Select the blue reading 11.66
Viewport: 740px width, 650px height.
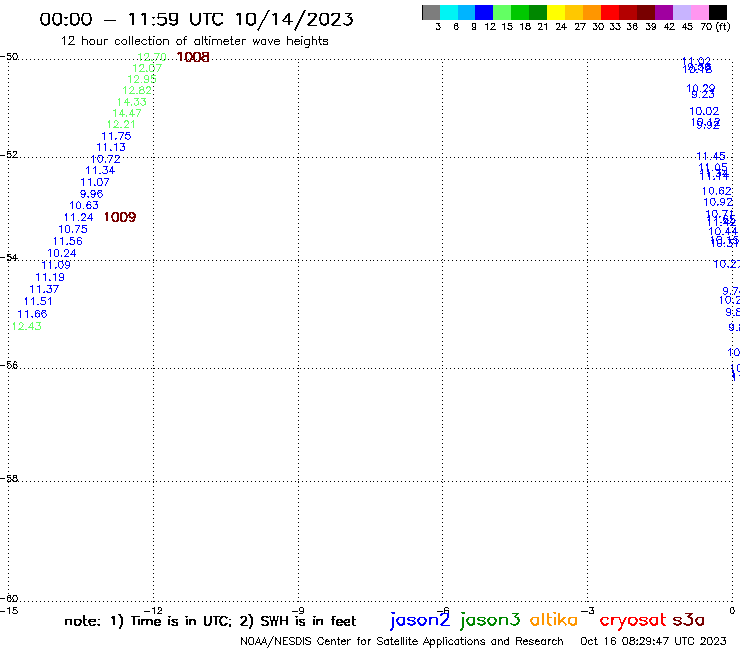point(33,314)
